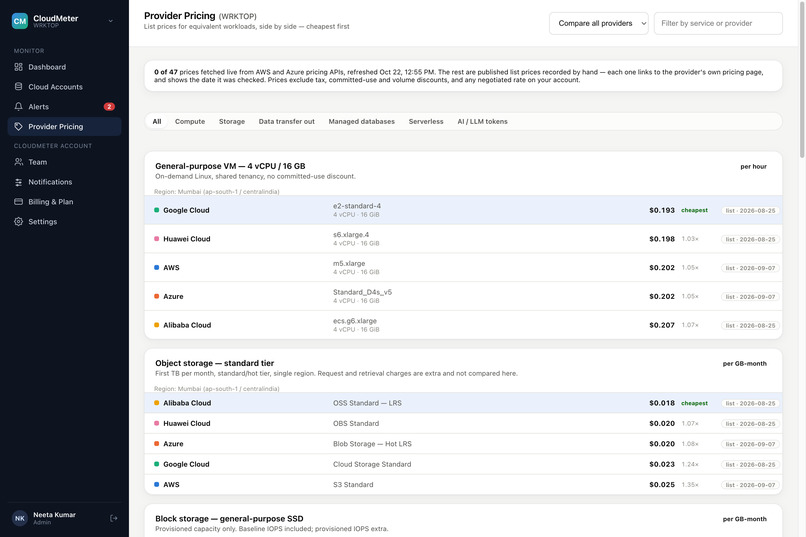
Task: Click the Cloud Accounts database icon
Action: 19,87
